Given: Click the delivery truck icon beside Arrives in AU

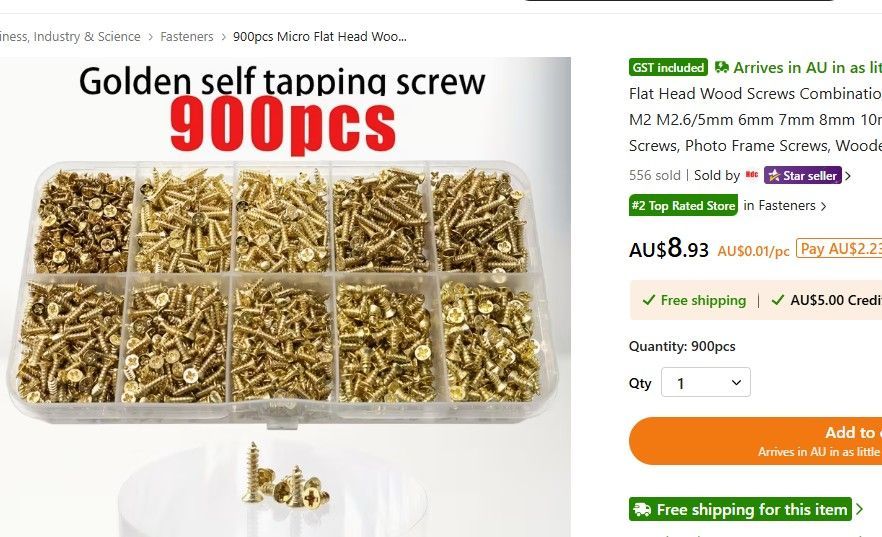Looking at the screenshot, I should pyautogui.click(x=722, y=67).
